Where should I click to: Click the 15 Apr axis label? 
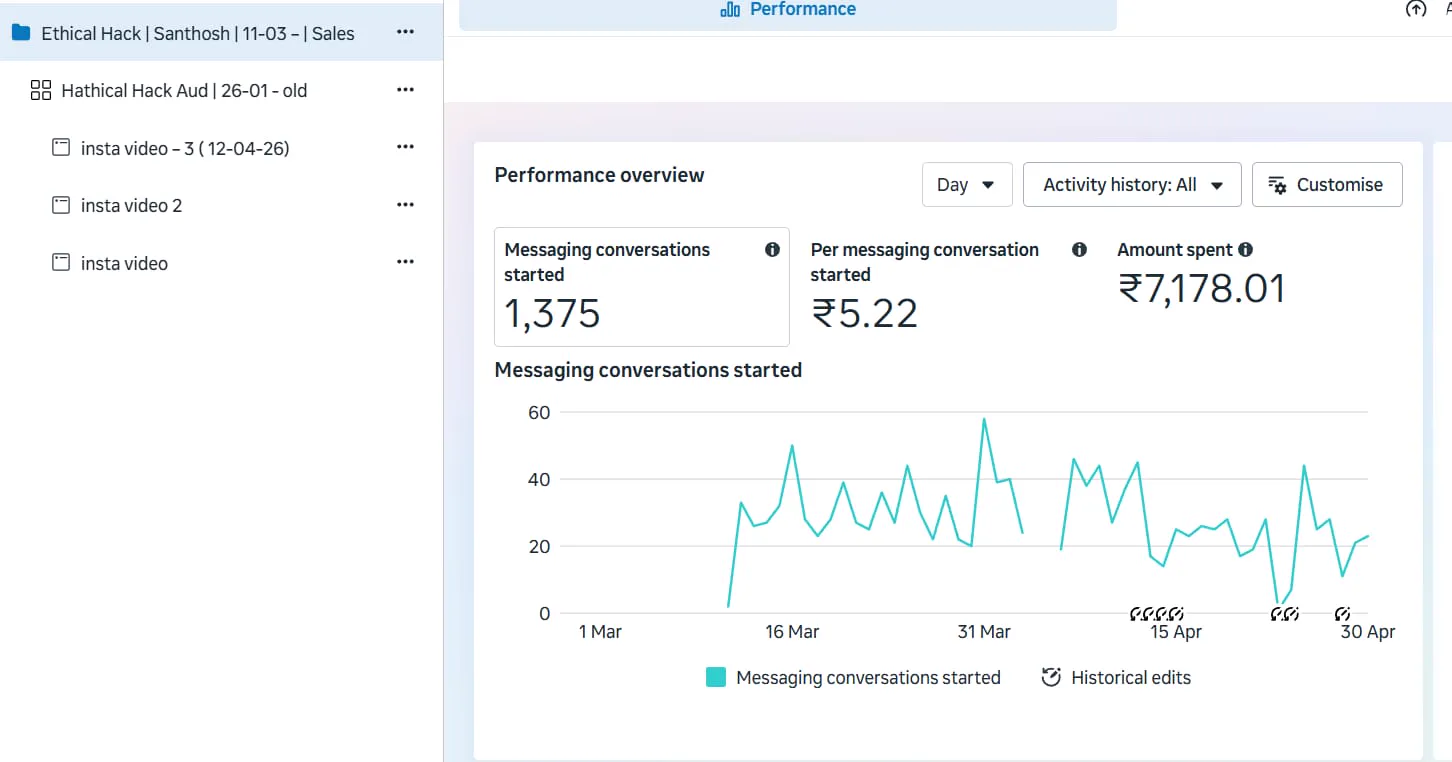[x=1176, y=632]
